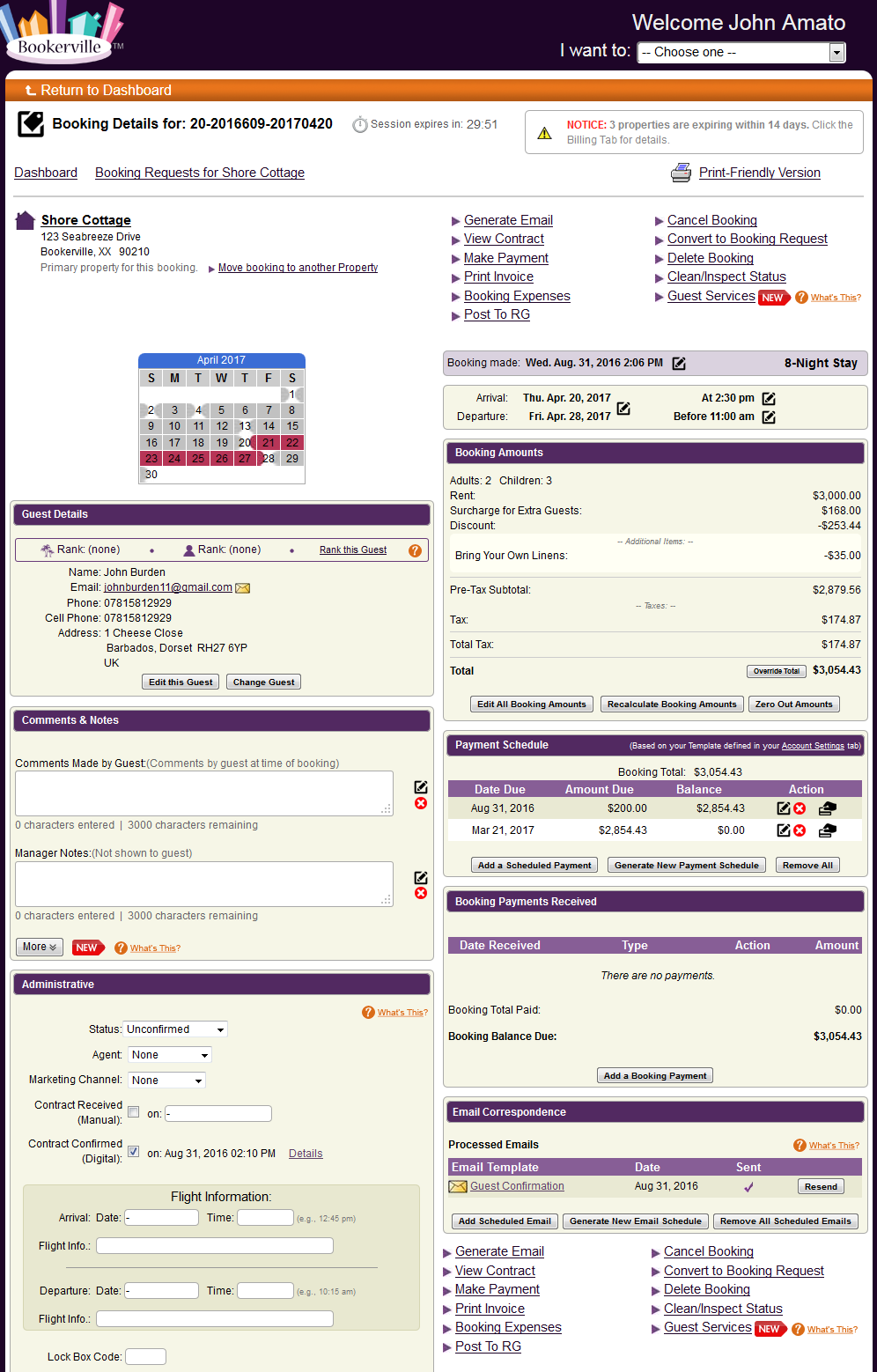Screen dimensions: 877x1372
Task: Record payment for Mar 21, 2017 row
Action: click(x=827, y=830)
